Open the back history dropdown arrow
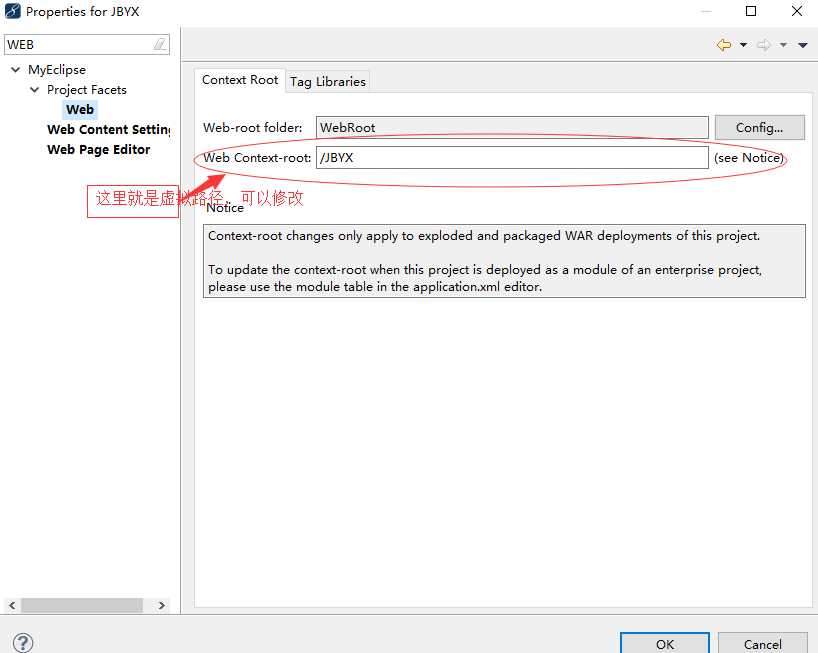 743,45
